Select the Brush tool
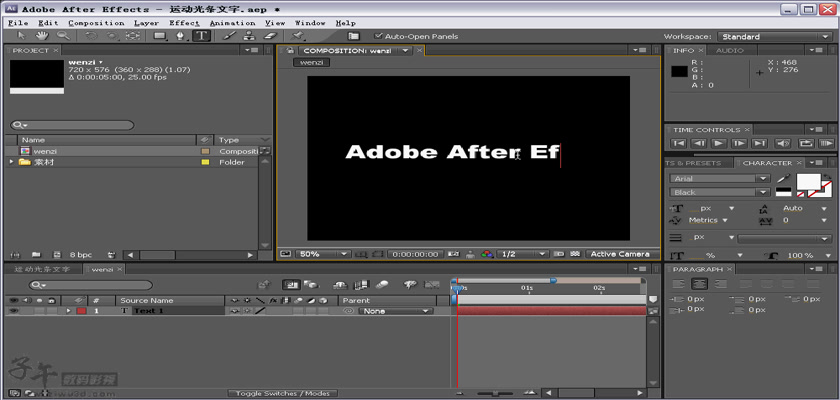The height and width of the screenshot is (400, 840). [x=229, y=36]
